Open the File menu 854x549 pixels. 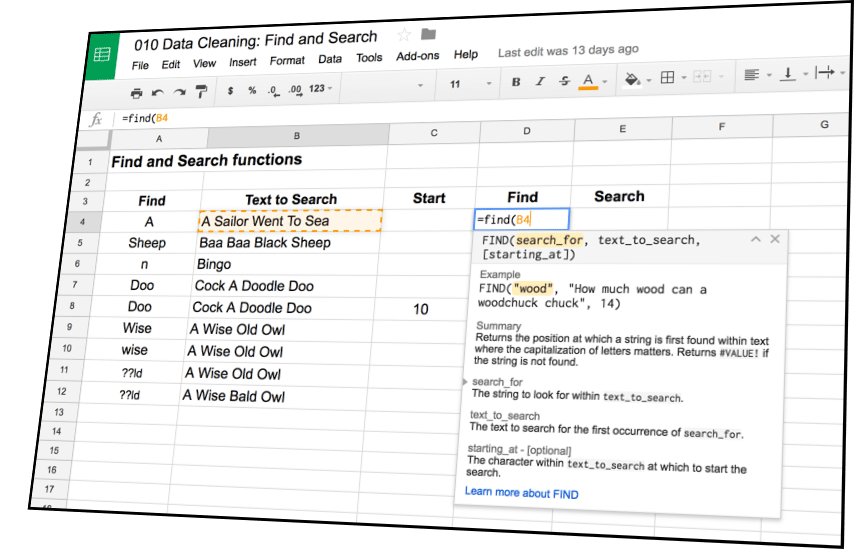point(140,65)
